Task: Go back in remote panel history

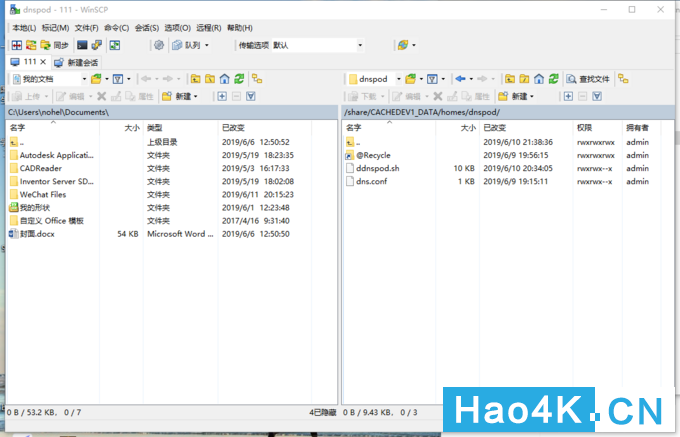Action: tap(461, 79)
